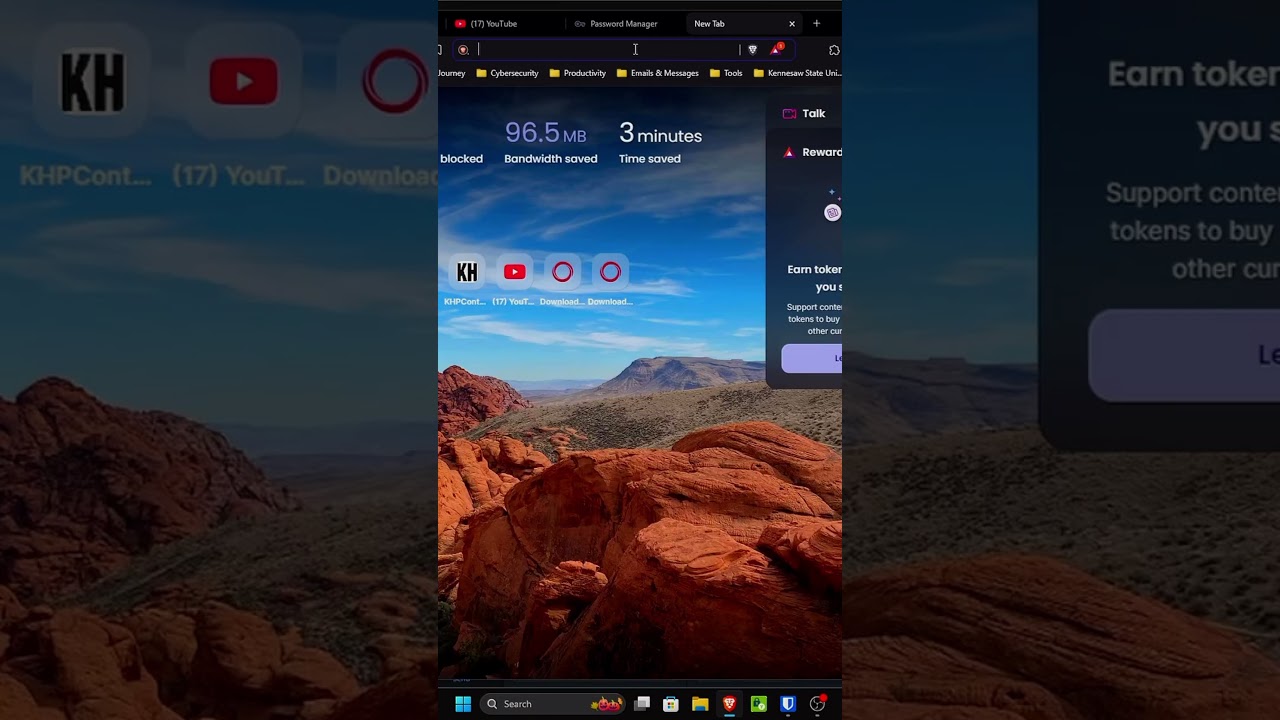Image resolution: width=1280 pixels, height=720 pixels.
Task: Click the 3 minutes time saved stat
Action: [660, 142]
